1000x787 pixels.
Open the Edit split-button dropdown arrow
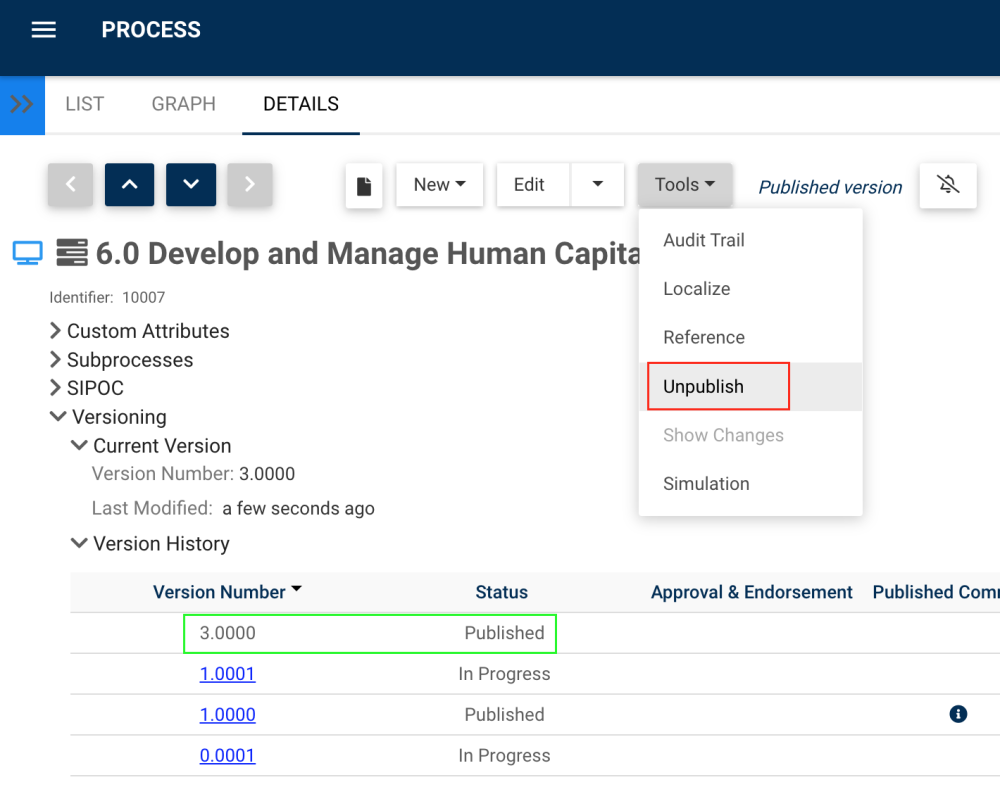pyautogui.click(x=598, y=185)
